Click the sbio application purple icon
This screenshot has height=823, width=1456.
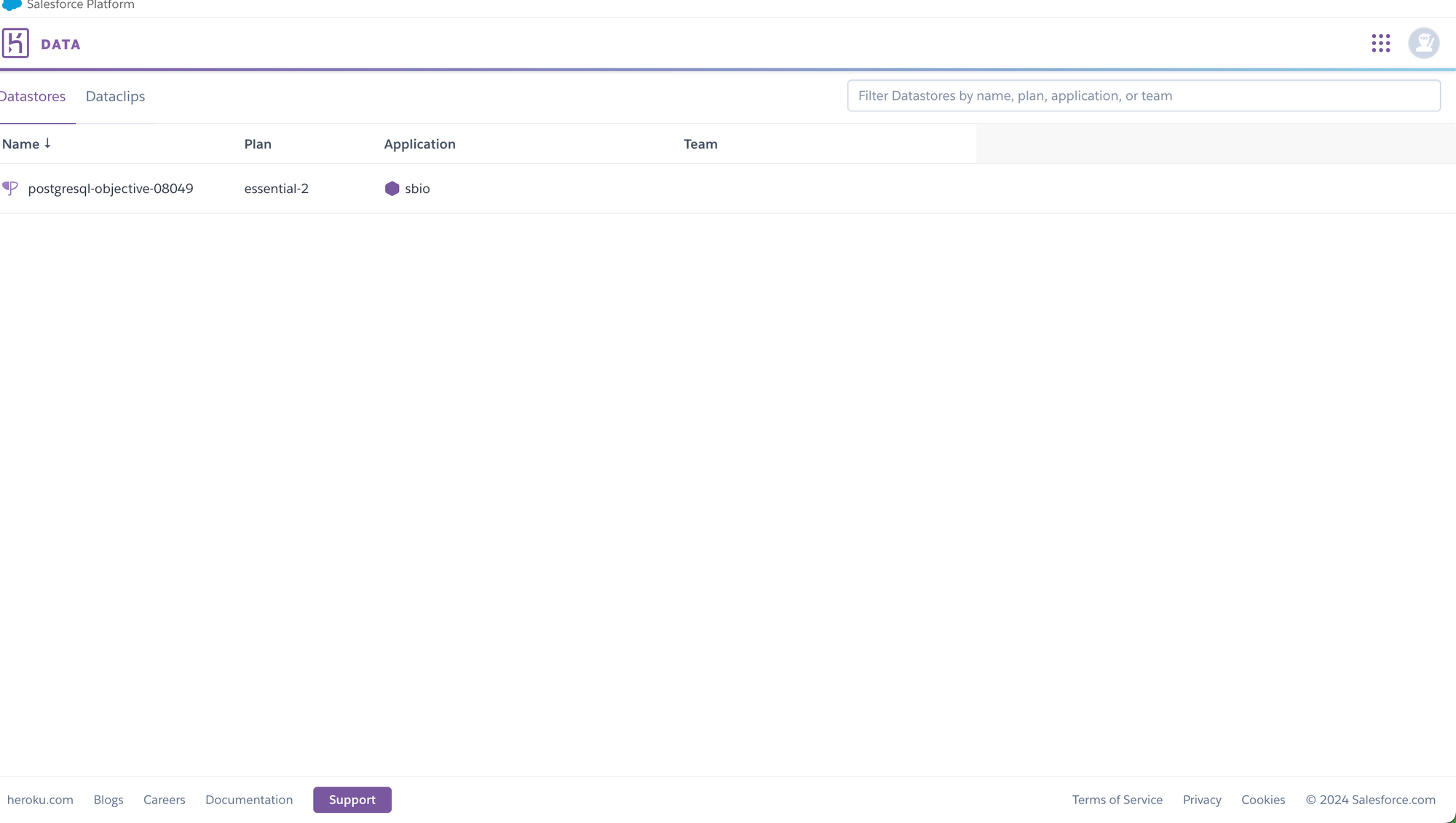pos(392,188)
